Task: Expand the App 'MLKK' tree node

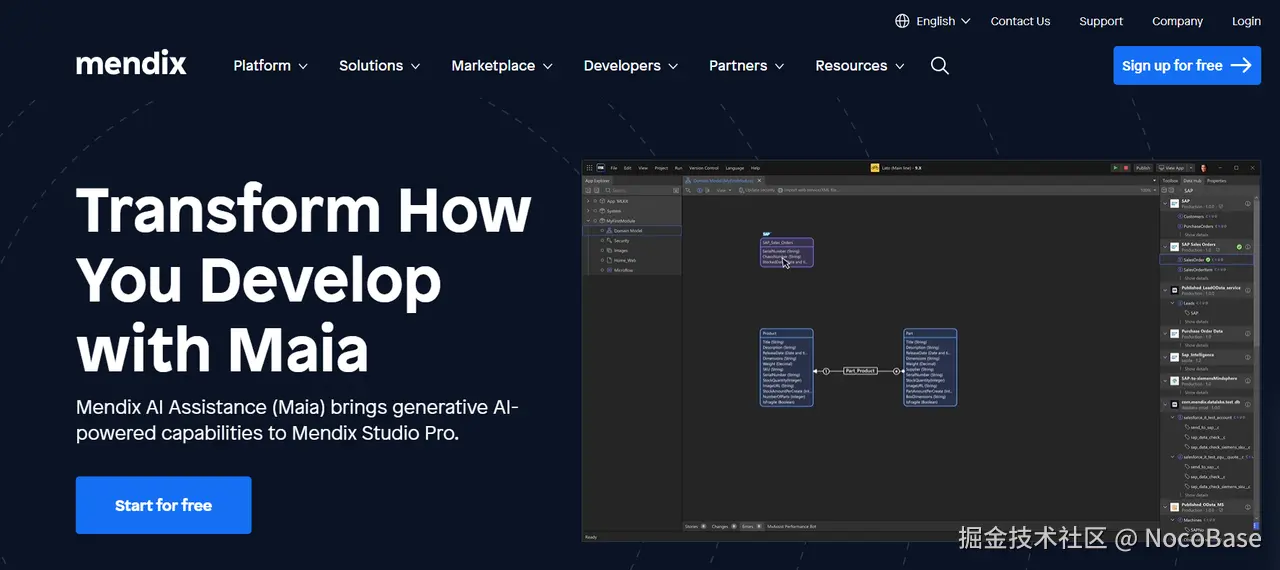Action: tap(588, 201)
